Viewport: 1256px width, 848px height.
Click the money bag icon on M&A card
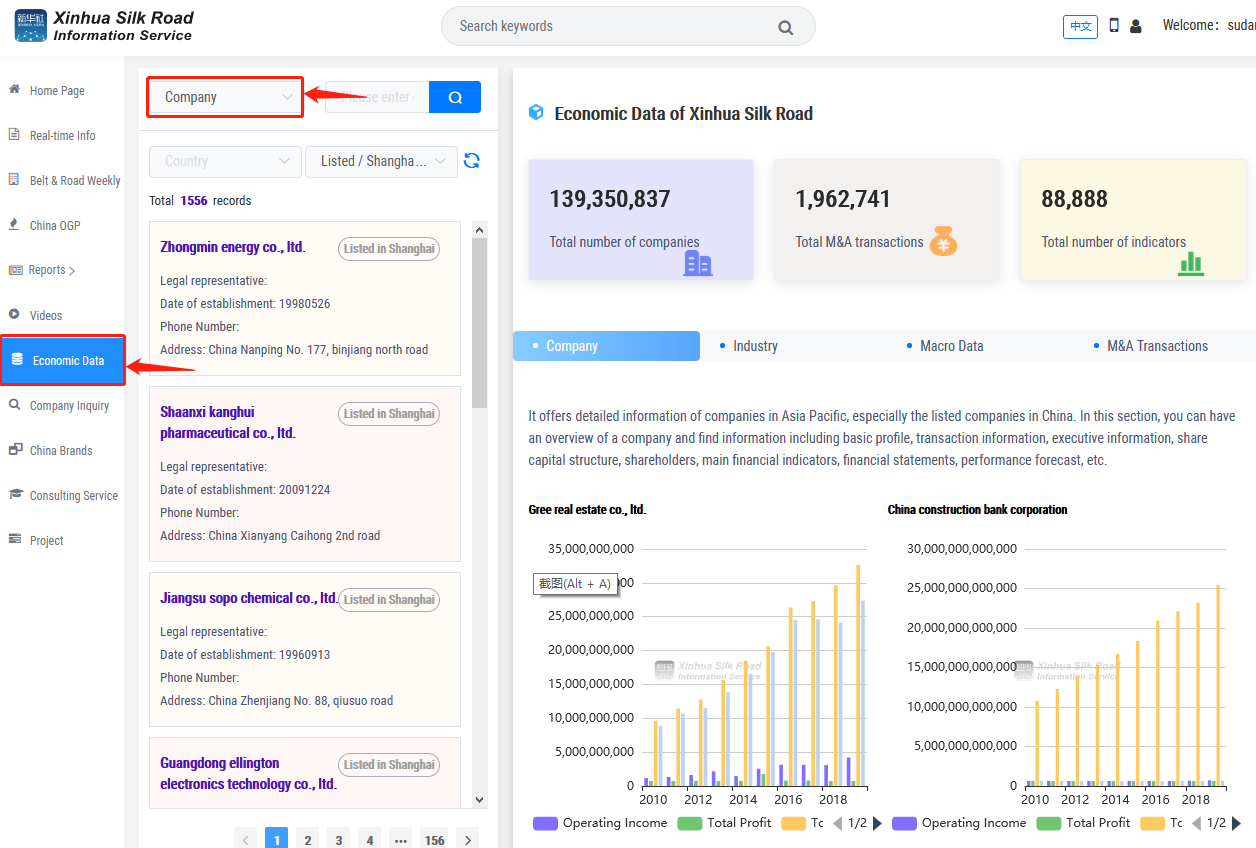click(x=944, y=241)
